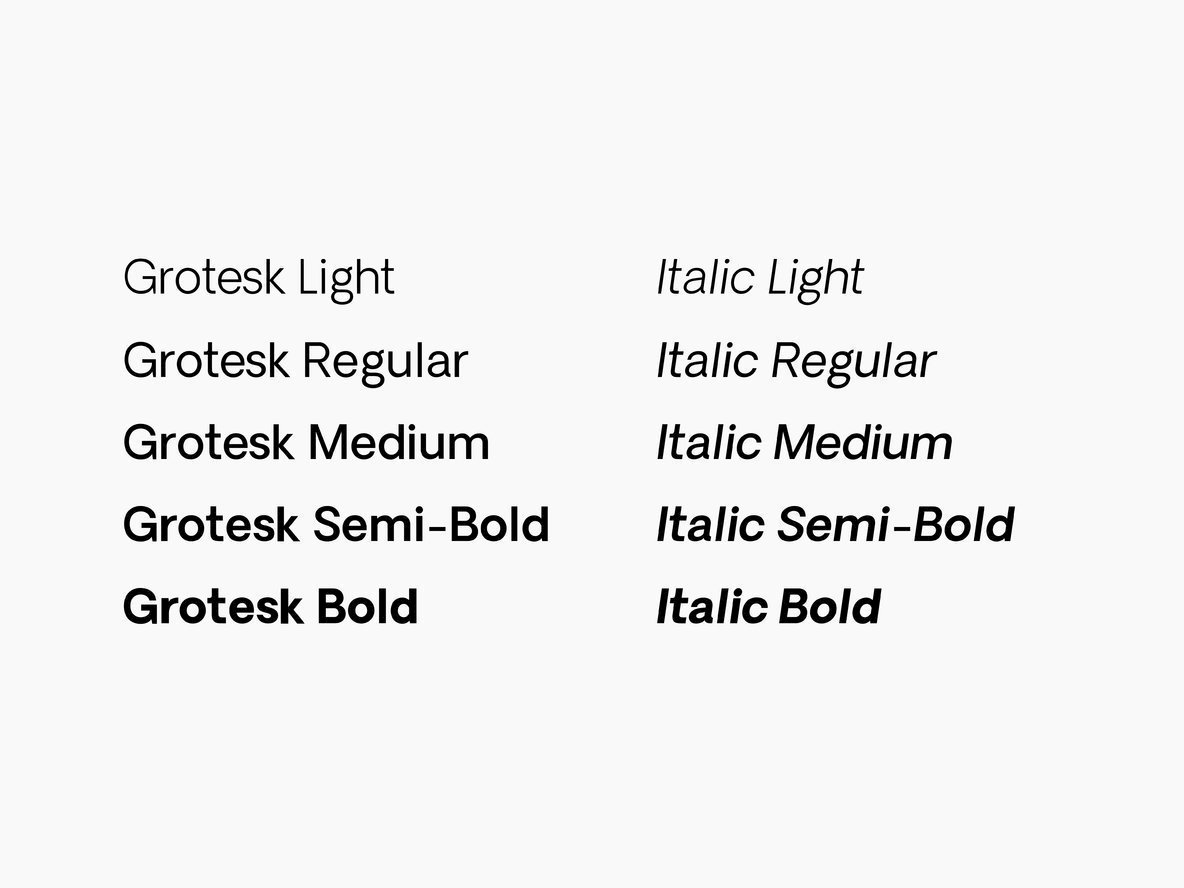Click the word Regular in Grotesk Regular

tap(385, 361)
